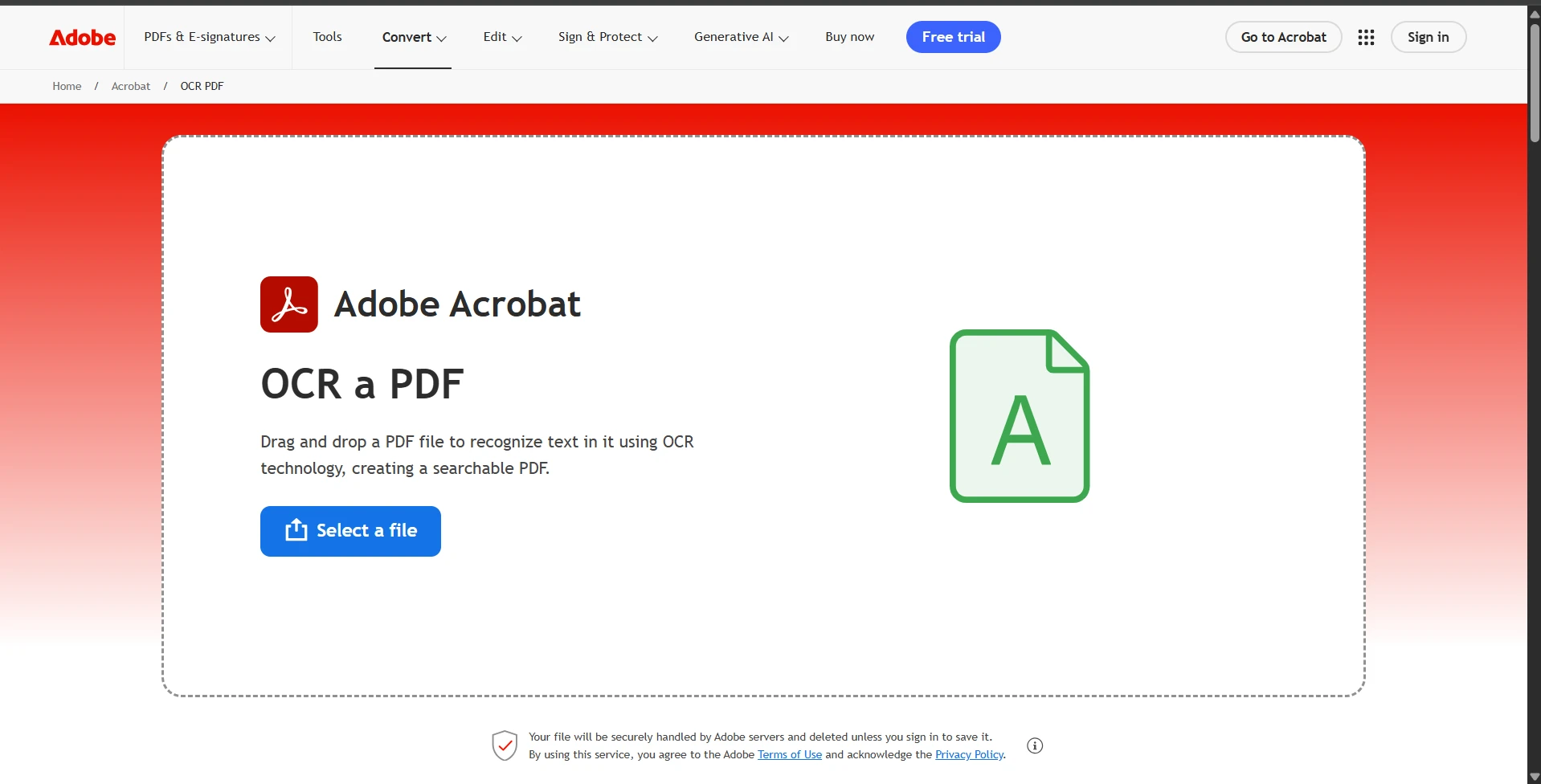
Task: Go to Home breadcrumb
Action: tap(67, 86)
